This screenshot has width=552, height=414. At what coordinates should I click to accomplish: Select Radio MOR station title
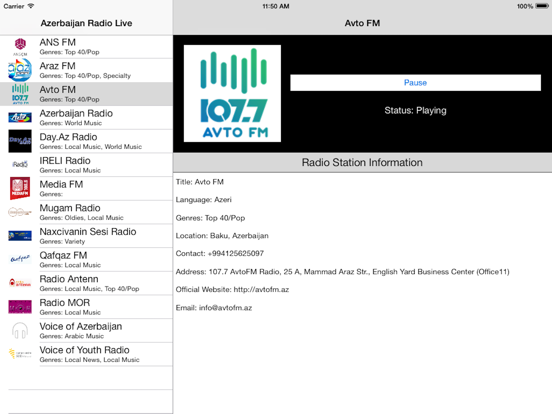pos(65,302)
